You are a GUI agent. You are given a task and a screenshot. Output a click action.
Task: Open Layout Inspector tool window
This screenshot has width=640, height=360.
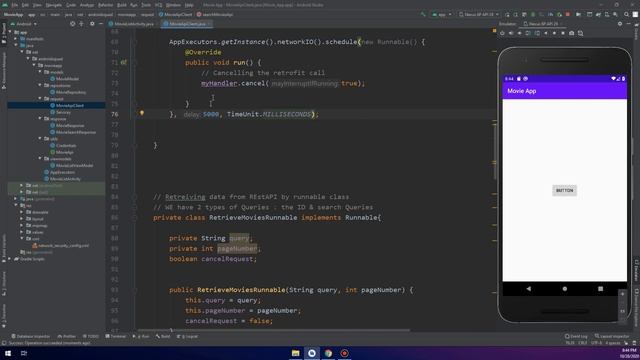pyautogui.click(x=612, y=336)
